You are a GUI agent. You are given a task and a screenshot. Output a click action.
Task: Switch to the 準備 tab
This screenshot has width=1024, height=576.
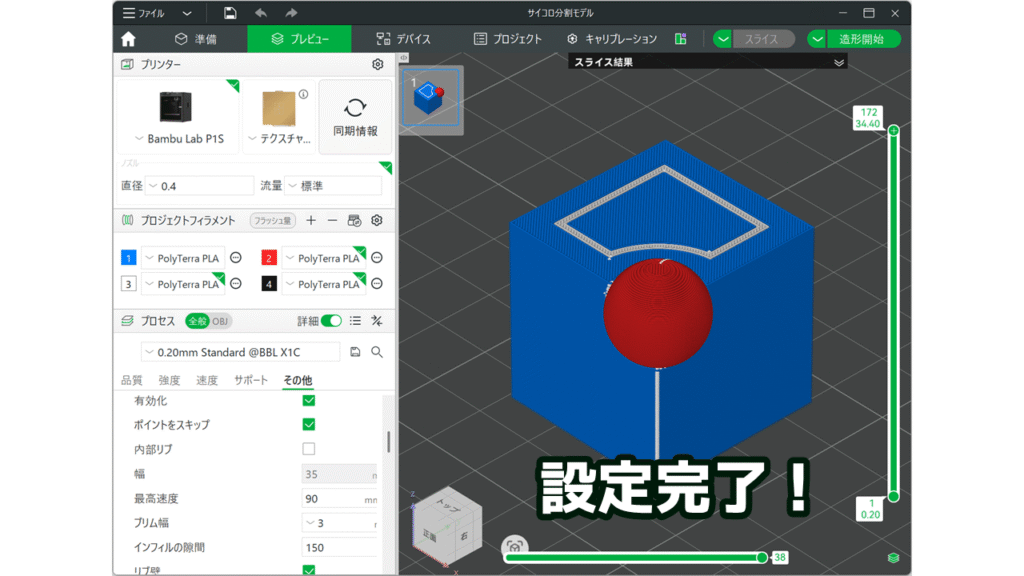tap(196, 39)
